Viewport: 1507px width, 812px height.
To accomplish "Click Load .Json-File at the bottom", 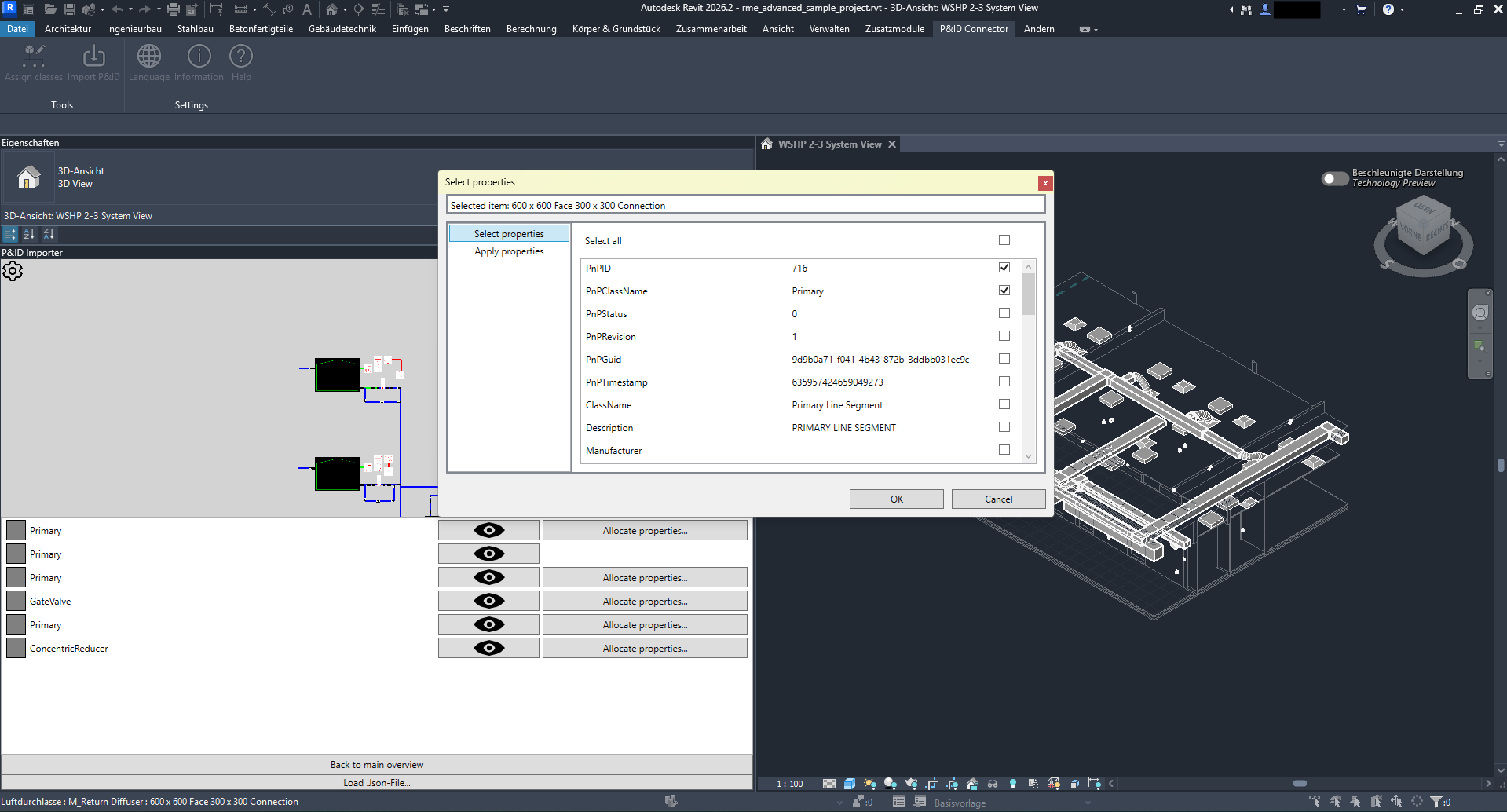I will pos(377,782).
